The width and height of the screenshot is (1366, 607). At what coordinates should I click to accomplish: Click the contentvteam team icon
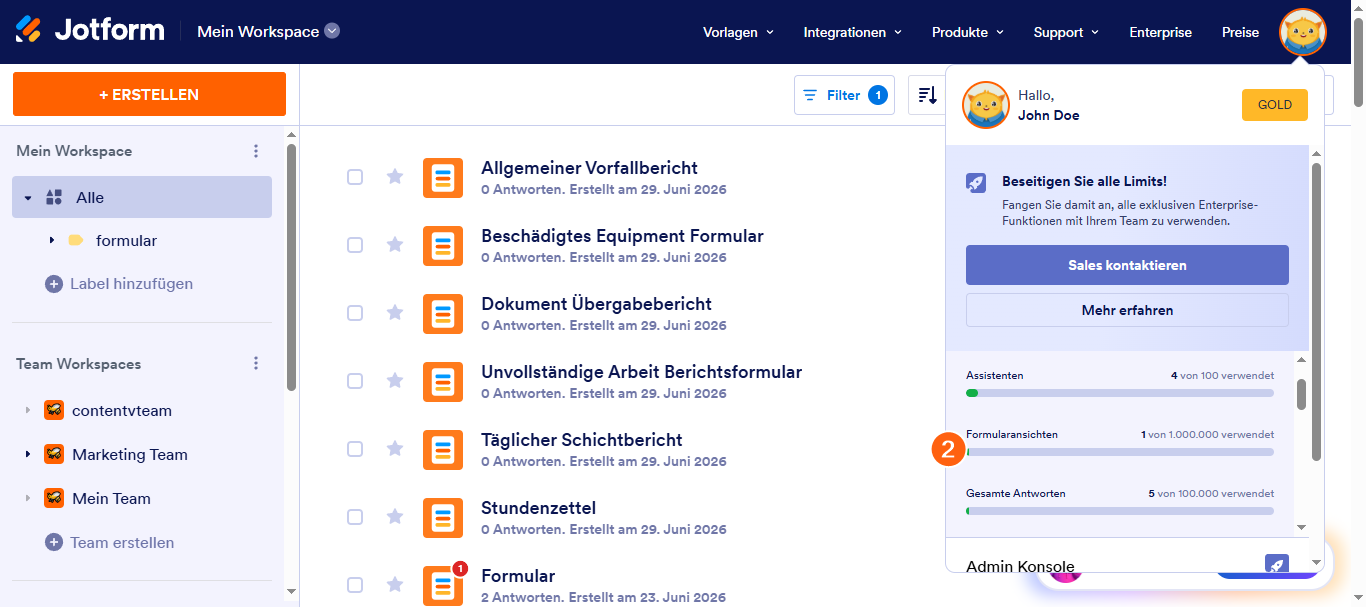[54, 410]
